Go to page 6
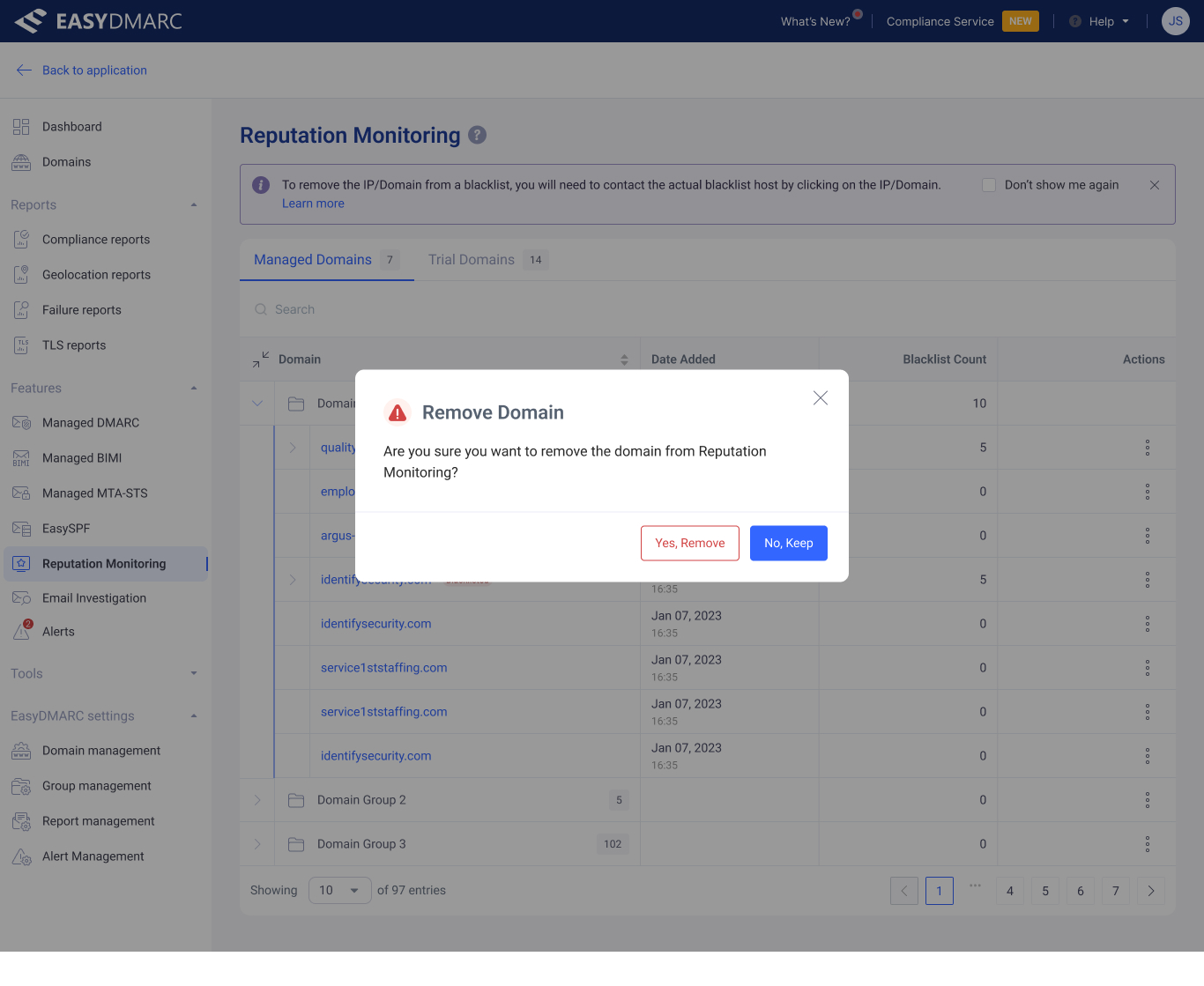1204x986 pixels. coord(1081,891)
